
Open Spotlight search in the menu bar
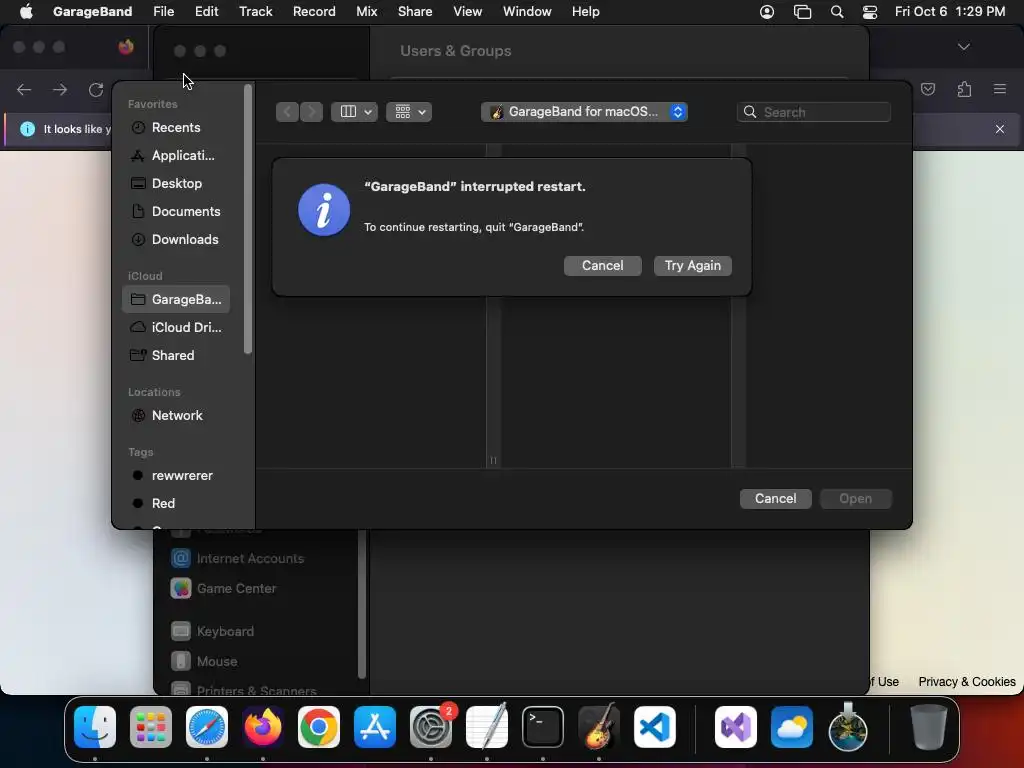point(837,12)
